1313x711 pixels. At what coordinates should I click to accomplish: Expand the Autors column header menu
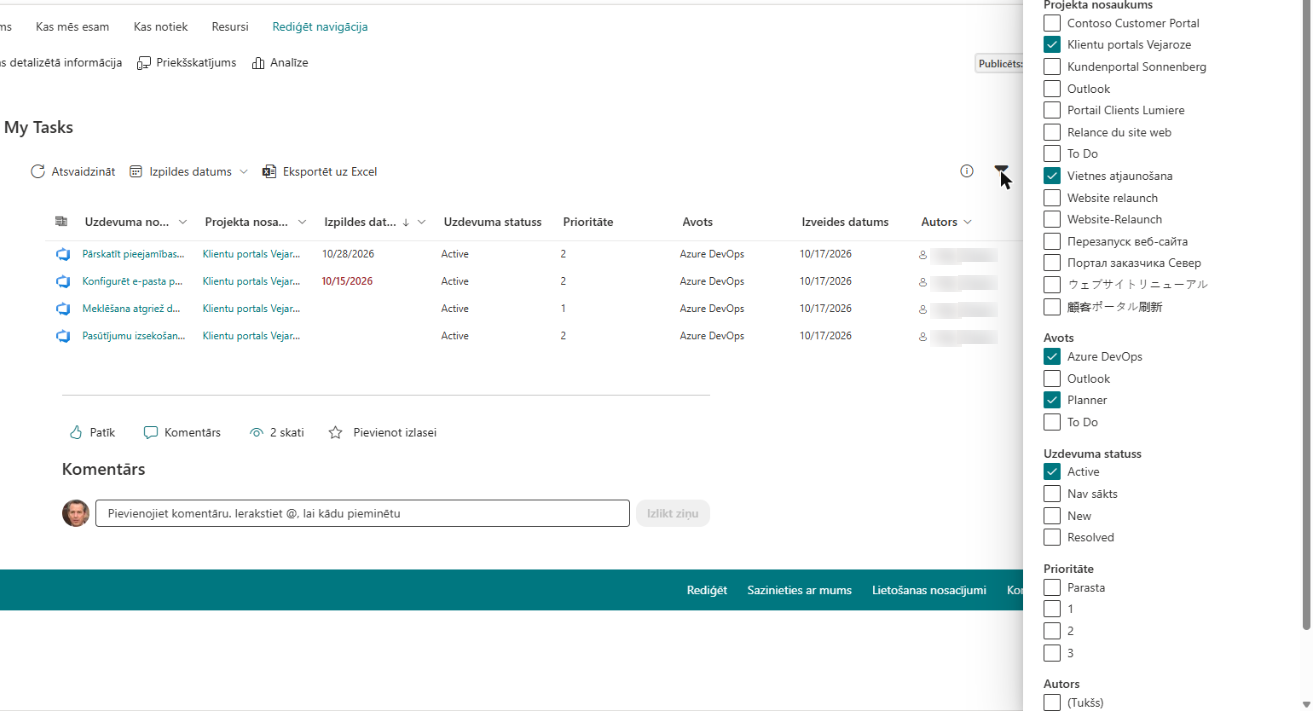(x=967, y=222)
